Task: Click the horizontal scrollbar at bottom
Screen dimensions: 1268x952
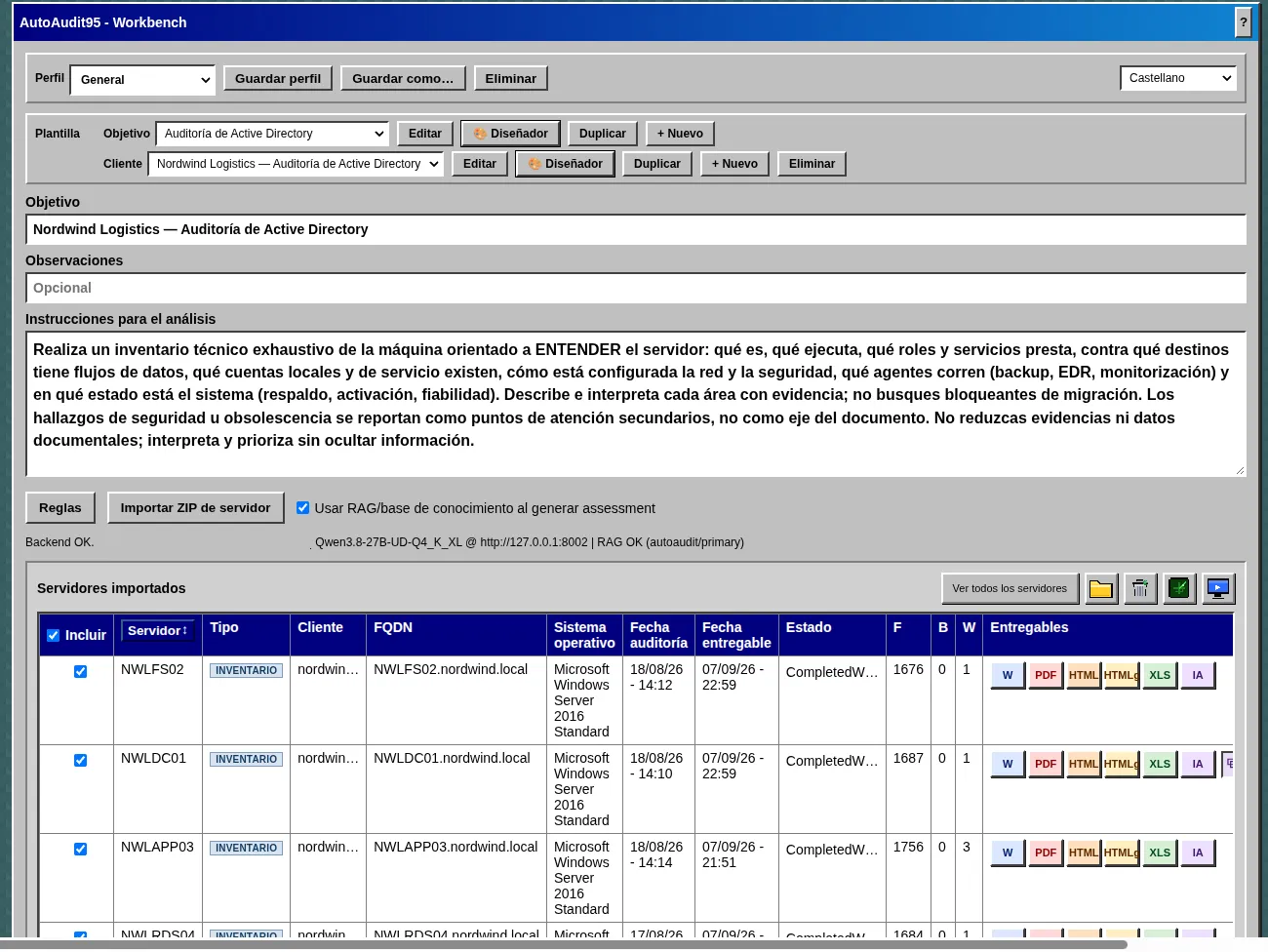Action: pos(564,944)
